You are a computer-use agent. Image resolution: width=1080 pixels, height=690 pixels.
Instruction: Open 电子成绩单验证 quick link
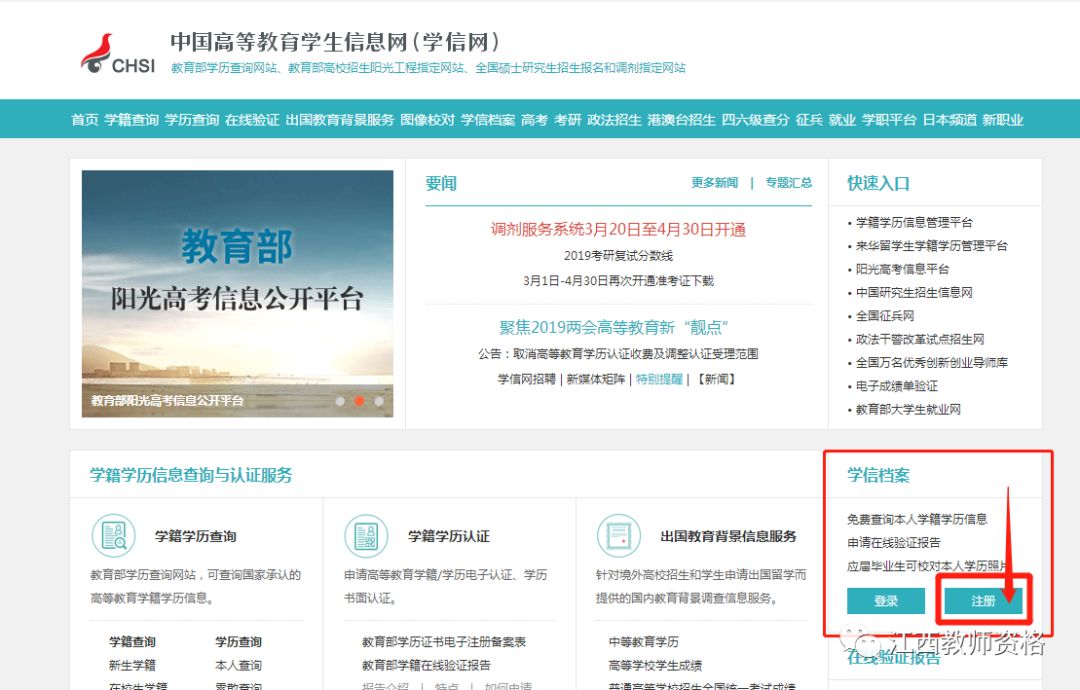coord(896,386)
